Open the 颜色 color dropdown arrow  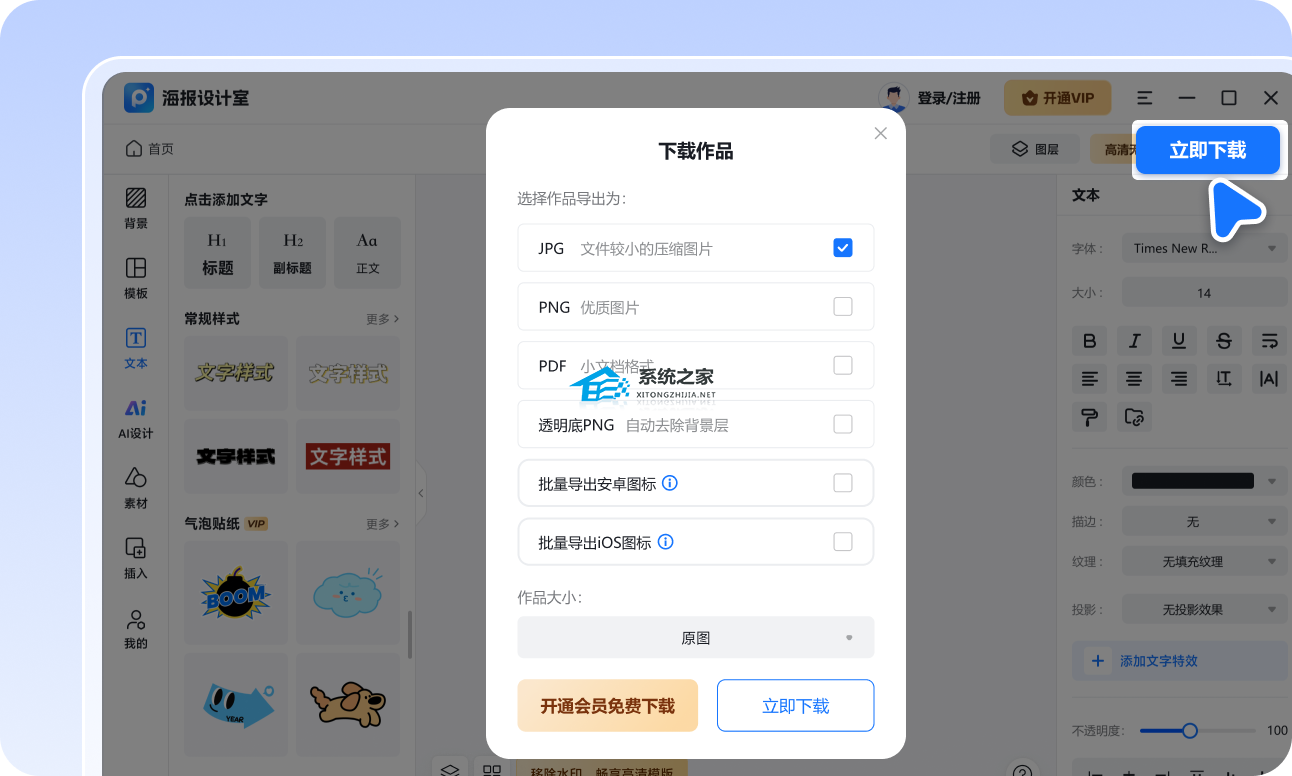(1272, 481)
